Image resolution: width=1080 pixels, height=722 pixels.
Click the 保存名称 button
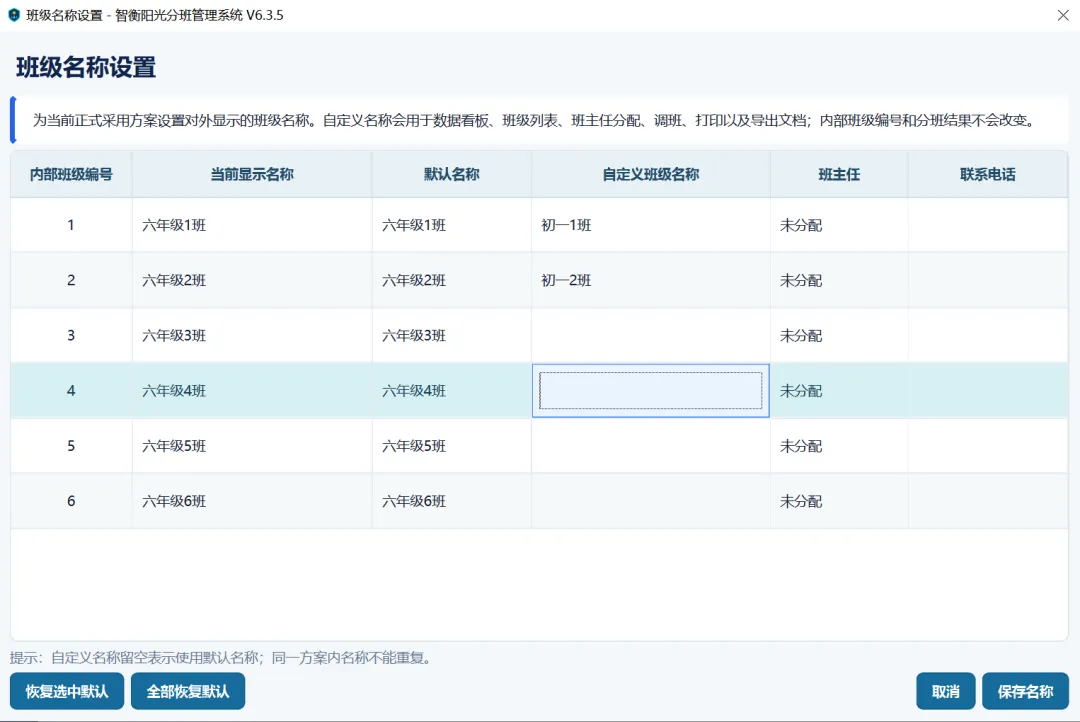click(x=1026, y=691)
